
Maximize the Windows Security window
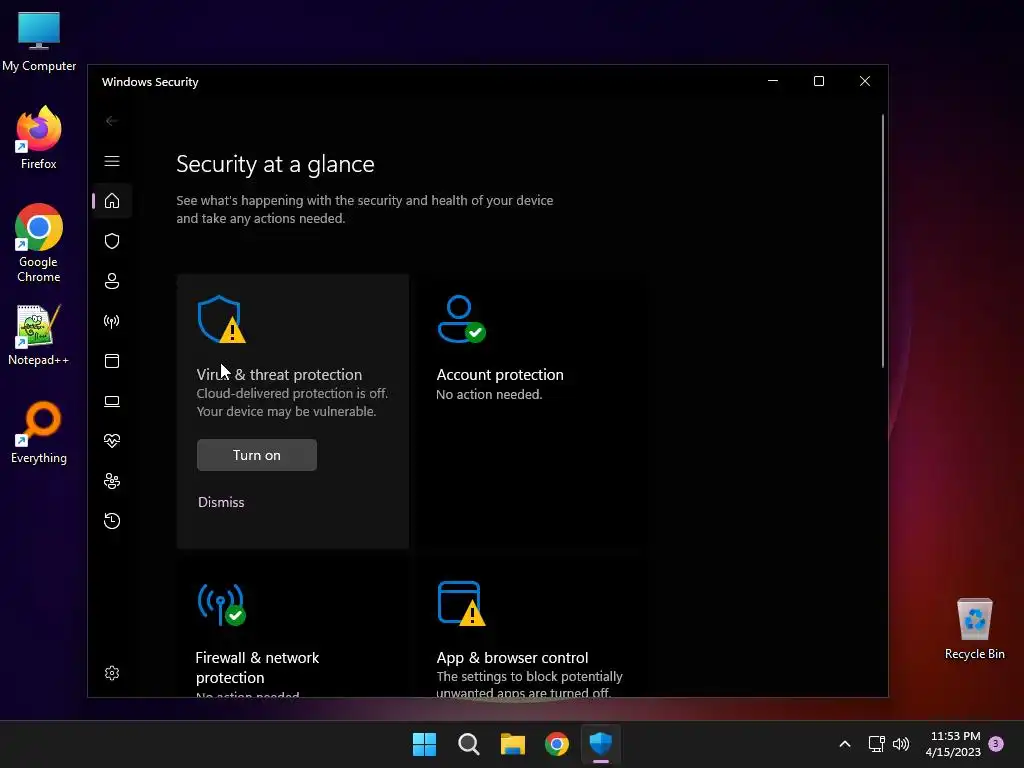[819, 81]
